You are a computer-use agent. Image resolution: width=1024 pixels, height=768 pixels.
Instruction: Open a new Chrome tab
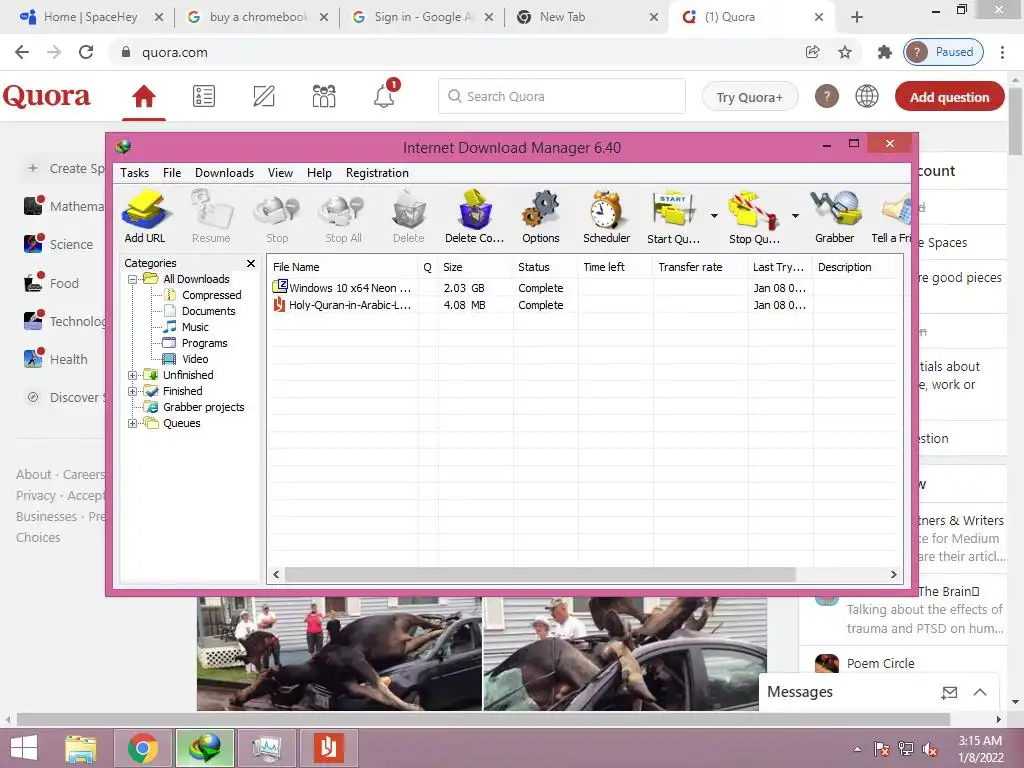pyautogui.click(x=857, y=17)
